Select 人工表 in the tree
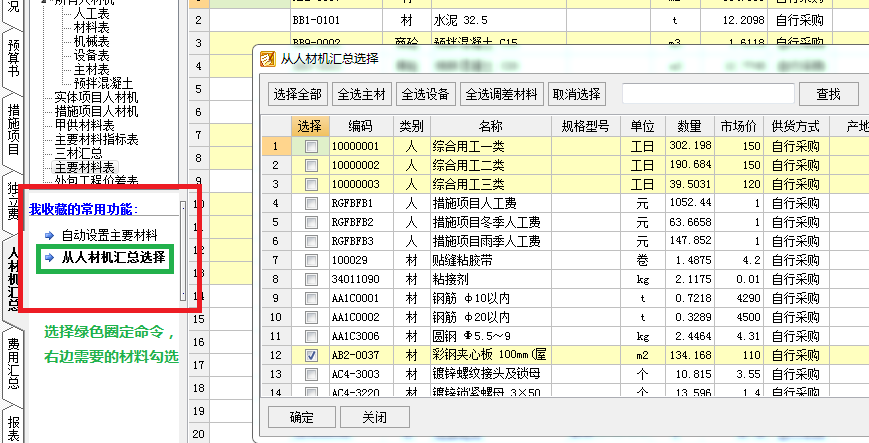This screenshot has width=869, height=443. (x=91, y=14)
